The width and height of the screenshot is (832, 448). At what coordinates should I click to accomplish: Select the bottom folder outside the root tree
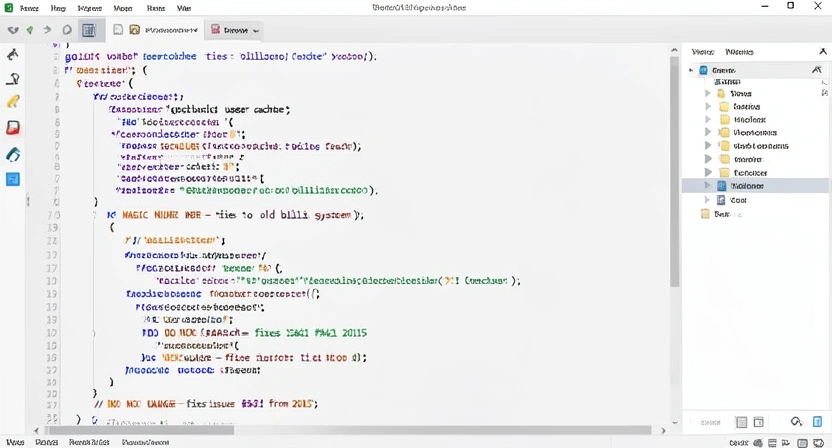click(x=721, y=214)
